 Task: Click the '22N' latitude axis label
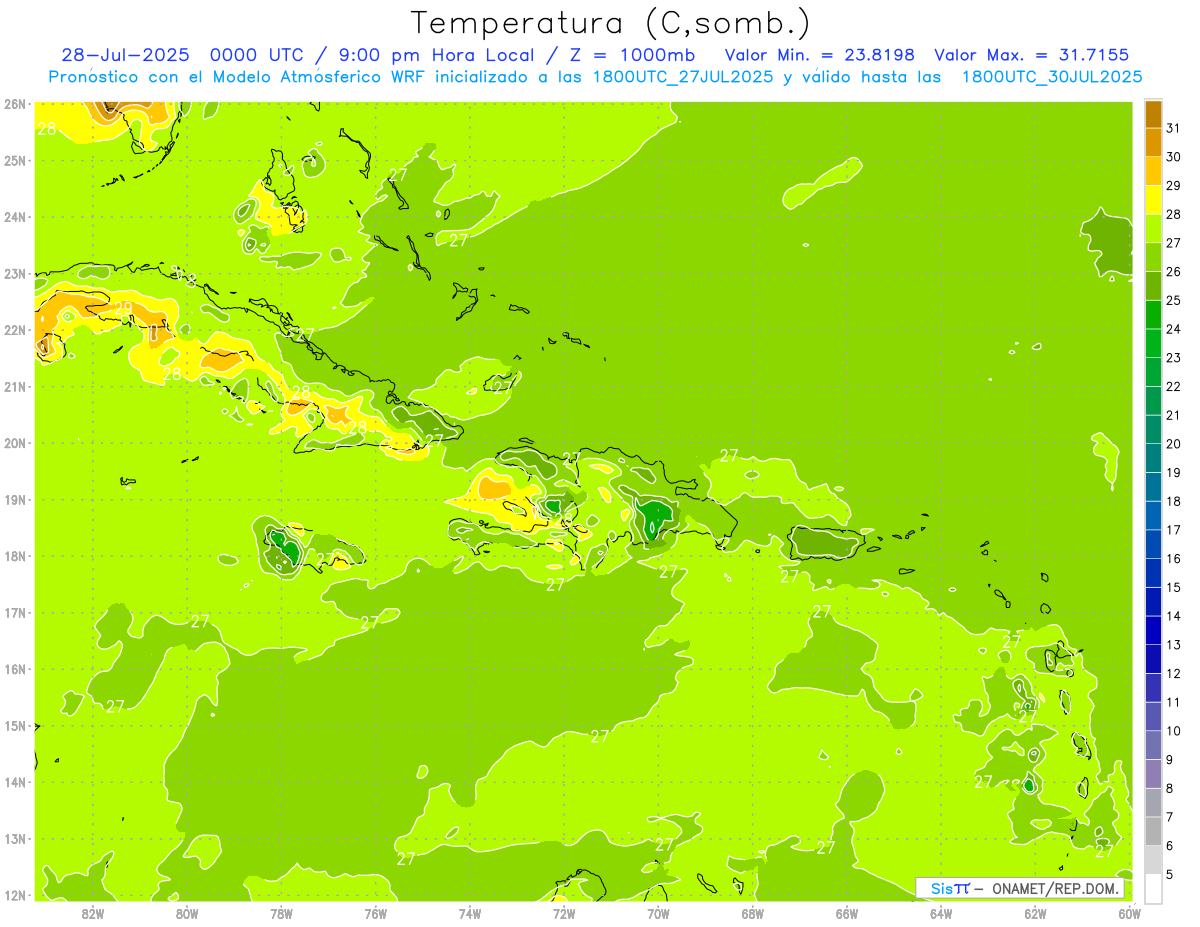pyautogui.click(x=14, y=330)
